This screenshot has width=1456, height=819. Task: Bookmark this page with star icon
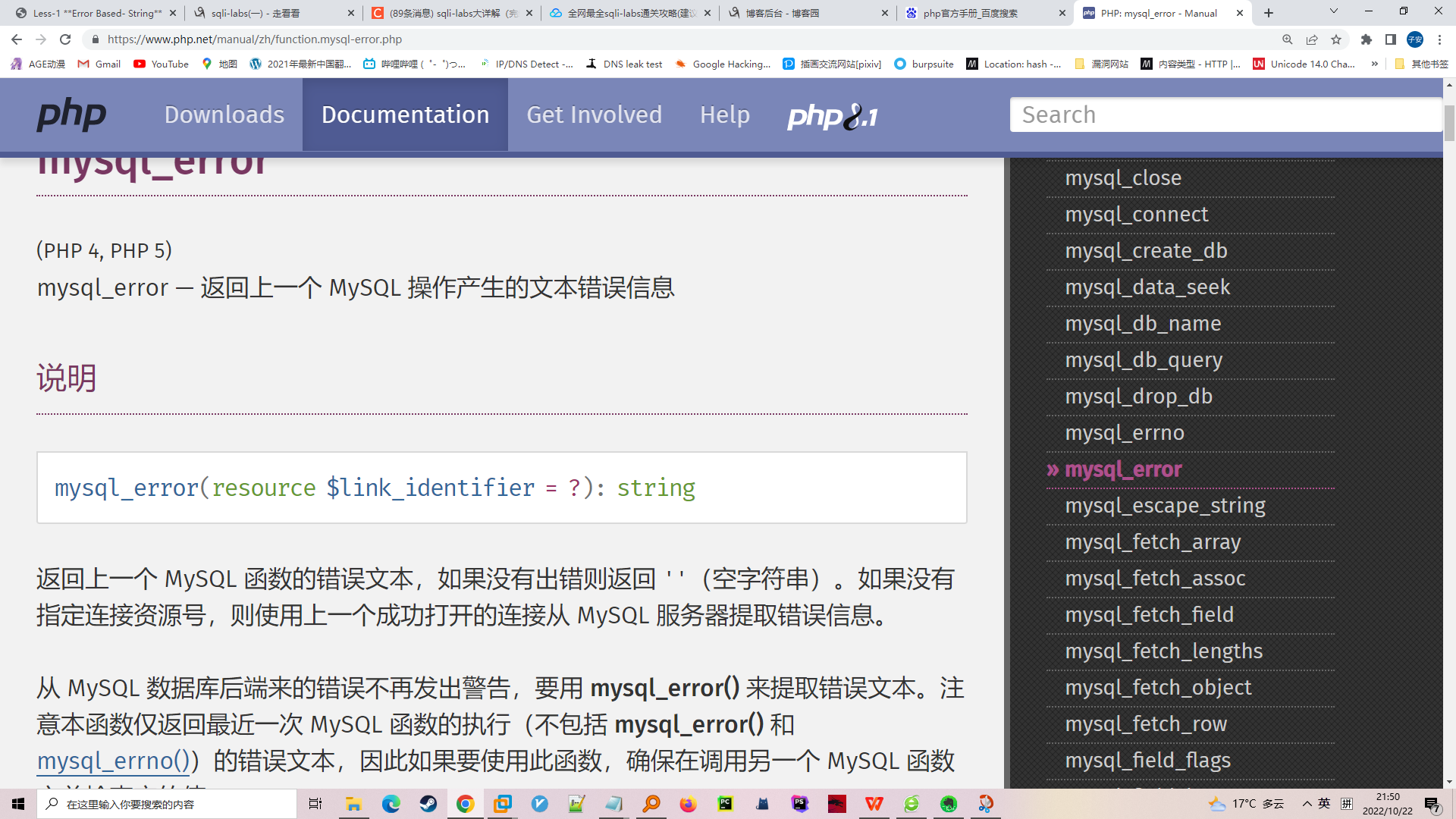tap(1336, 39)
